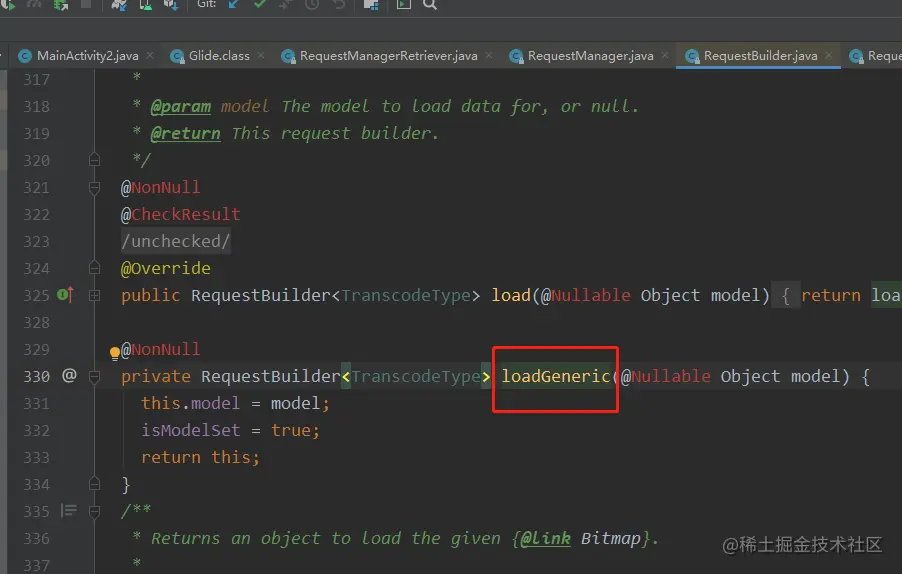Screen dimensions: 902x574
Task: Collapse the closing fold marker on line 334
Action: (x=95, y=484)
